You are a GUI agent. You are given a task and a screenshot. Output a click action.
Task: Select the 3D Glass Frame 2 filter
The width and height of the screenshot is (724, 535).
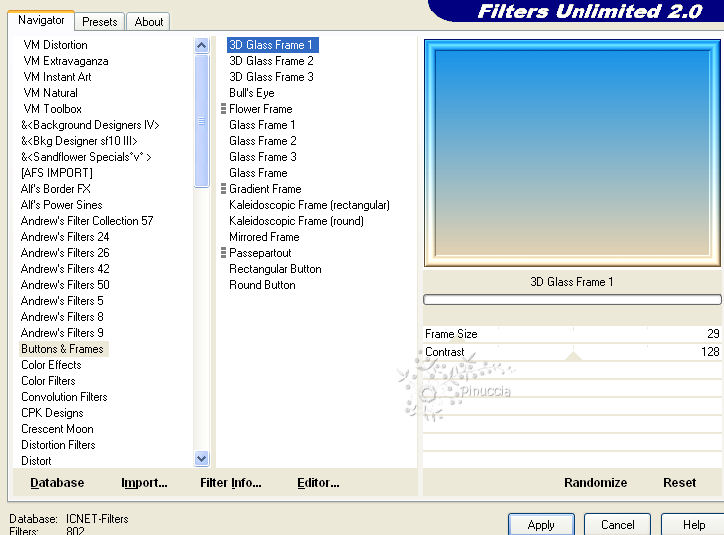tap(271, 61)
